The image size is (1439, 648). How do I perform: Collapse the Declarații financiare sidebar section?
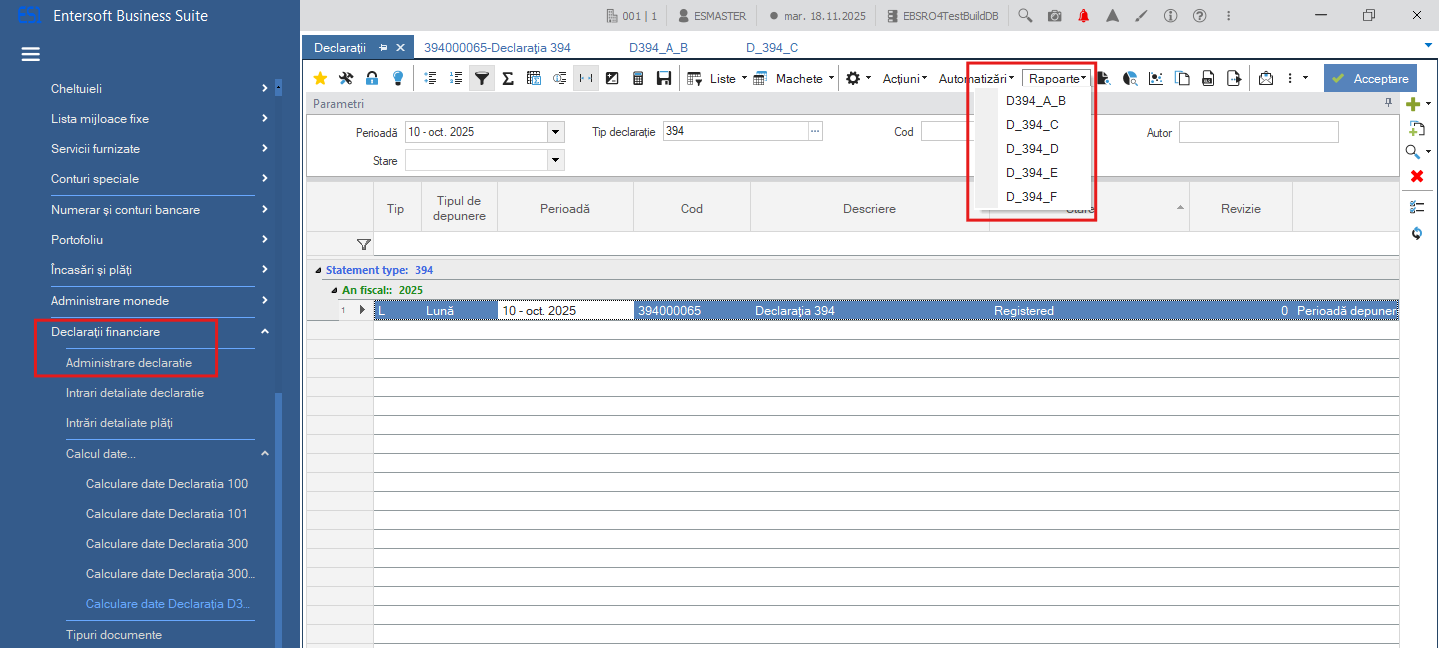click(x=264, y=332)
